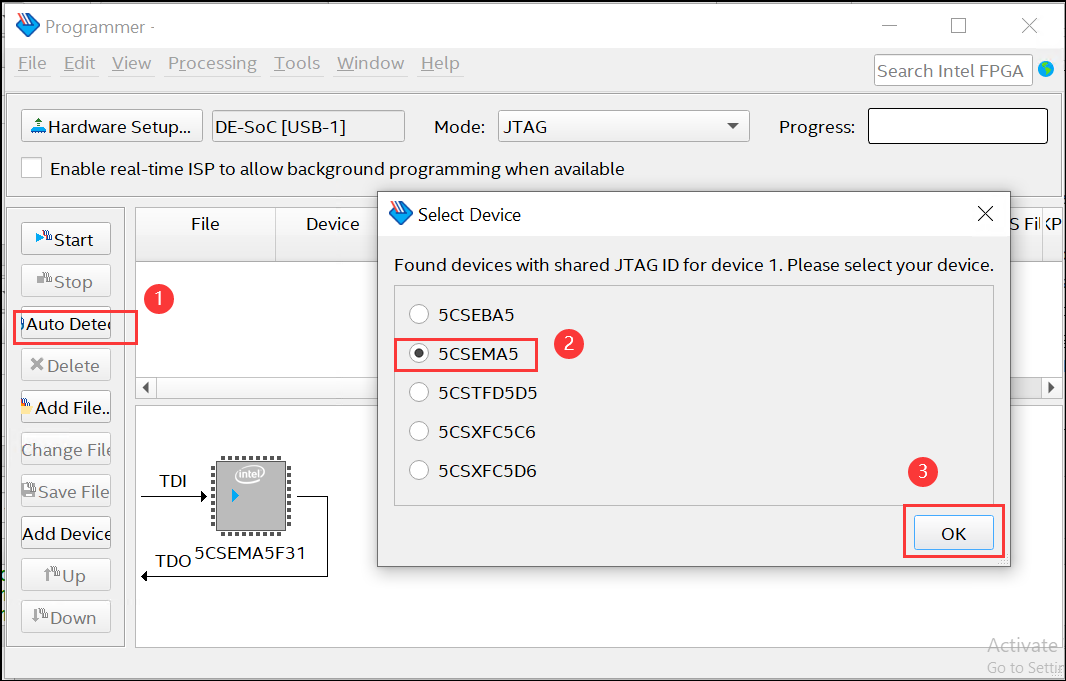Click the Add Device button
The width and height of the screenshot is (1066, 681).
pyautogui.click(x=66, y=533)
